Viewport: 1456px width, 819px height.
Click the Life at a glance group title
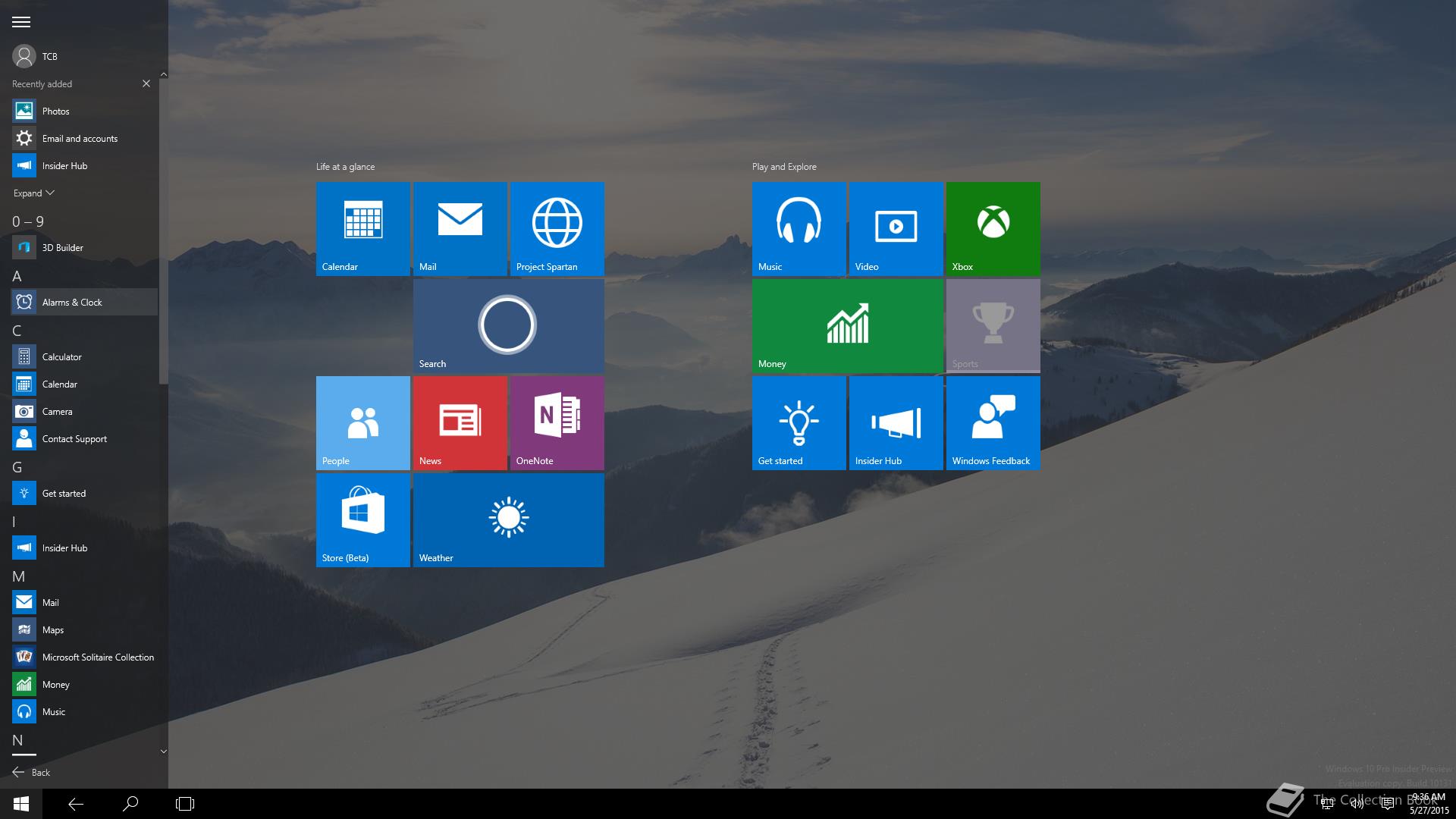[345, 166]
